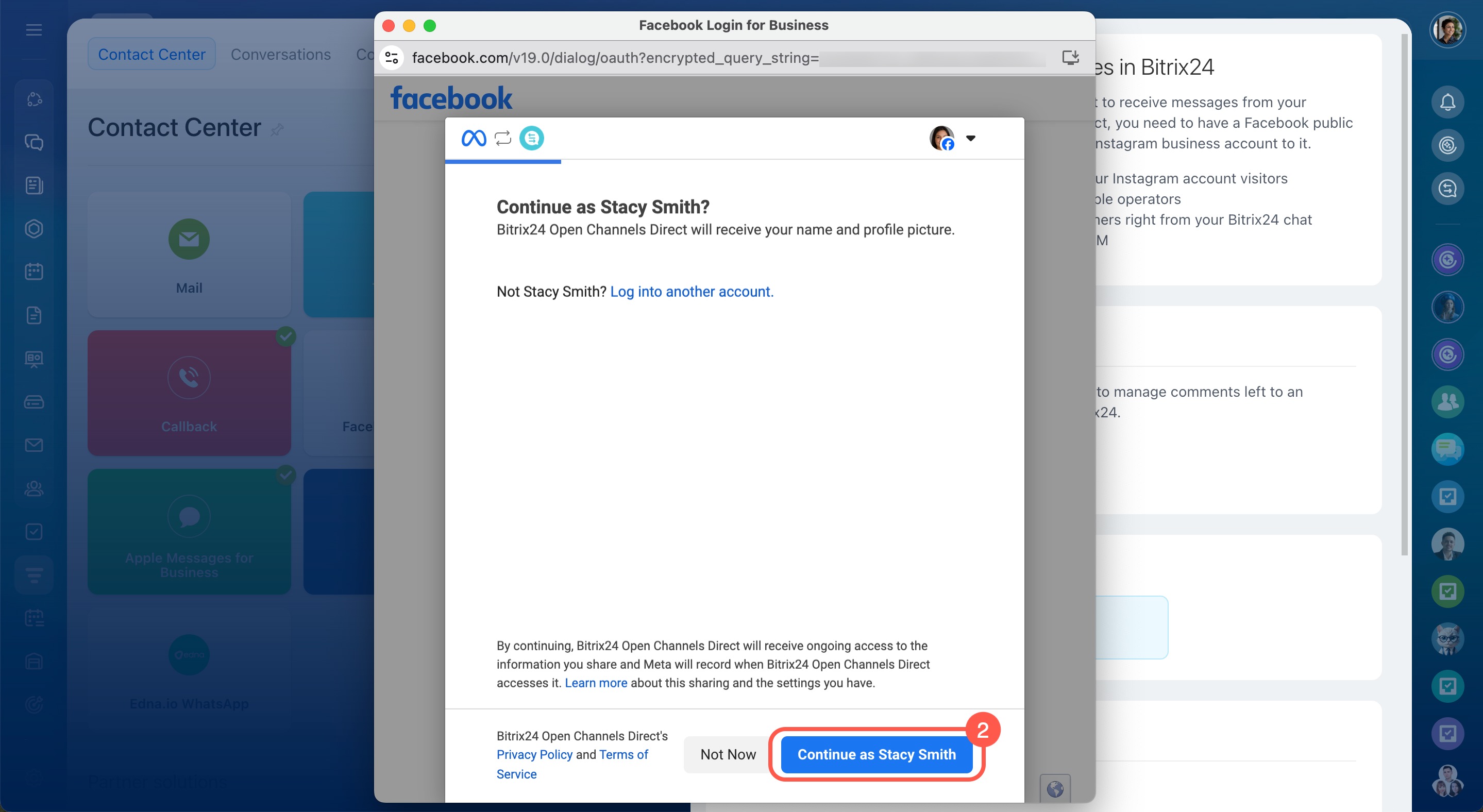This screenshot has width=1483, height=812.
Task: Click Log into another account link
Action: pyautogui.click(x=692, y=292)
